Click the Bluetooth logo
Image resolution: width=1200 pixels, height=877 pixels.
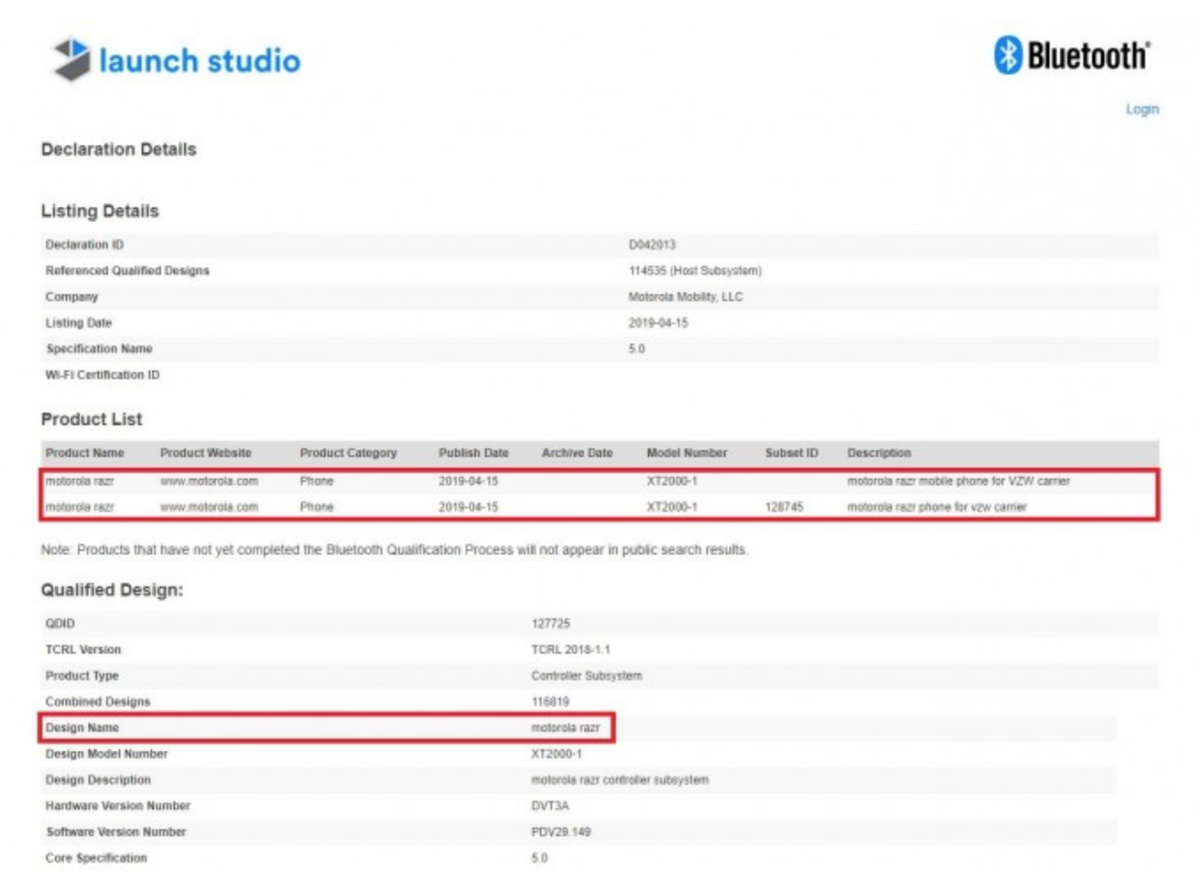click(1071, 56)
